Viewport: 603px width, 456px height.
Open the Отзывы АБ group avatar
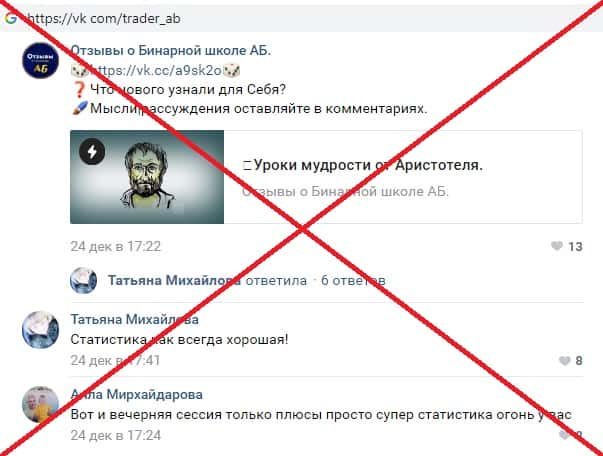click(40, 60)
